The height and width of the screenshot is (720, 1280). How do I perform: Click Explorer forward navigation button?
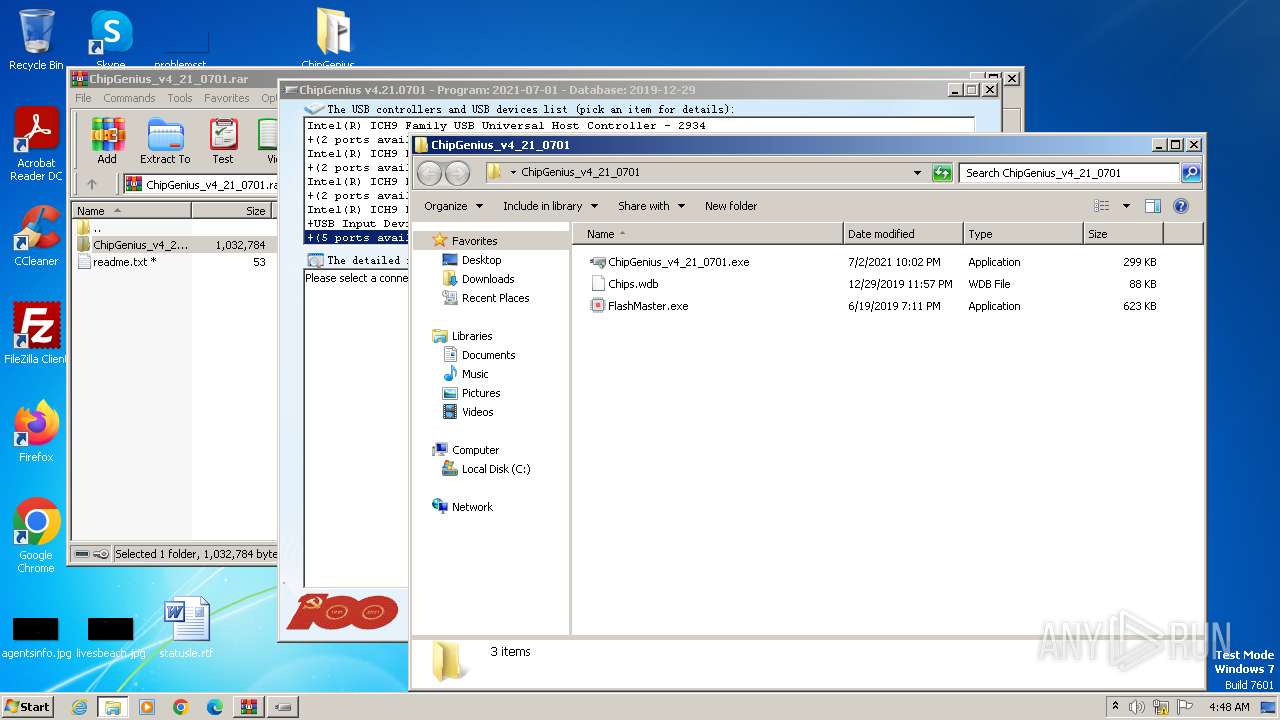click(457, 173)
